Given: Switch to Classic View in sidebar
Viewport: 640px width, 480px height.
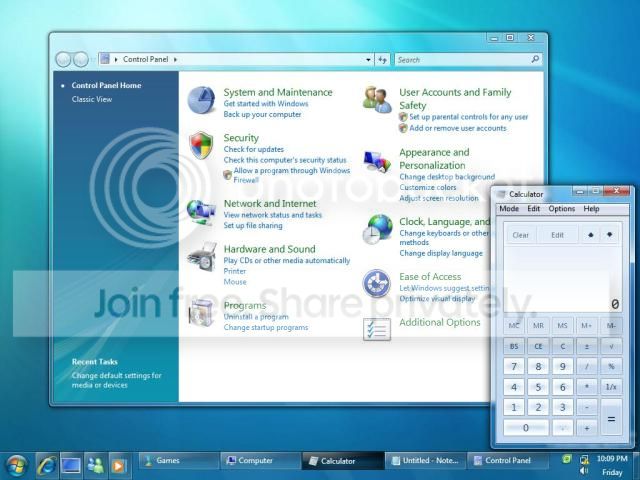Looking at the screenshot, I should pyautogui.click(x=91, y=99).
